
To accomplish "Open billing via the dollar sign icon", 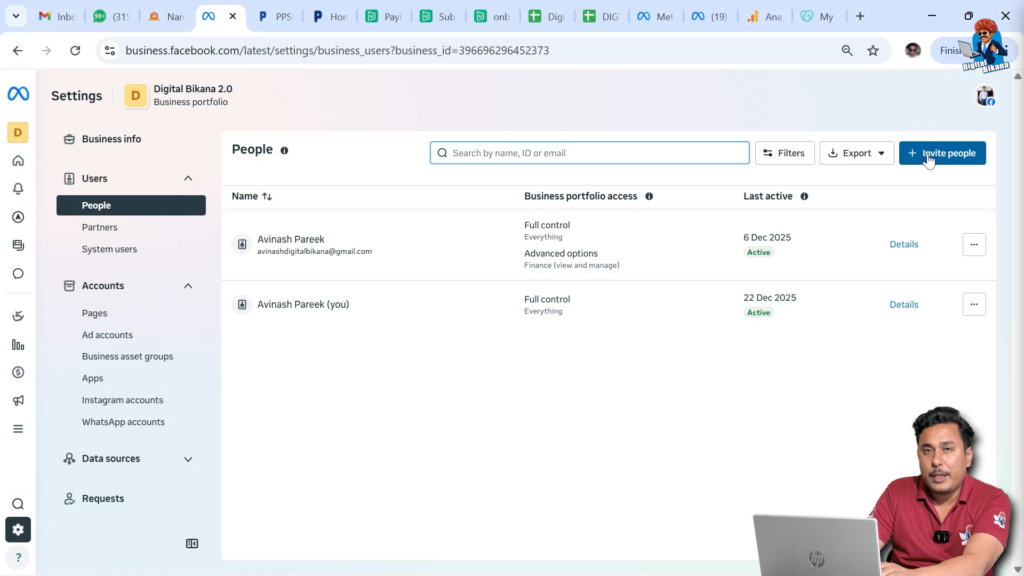I will (x=18, y=372).
